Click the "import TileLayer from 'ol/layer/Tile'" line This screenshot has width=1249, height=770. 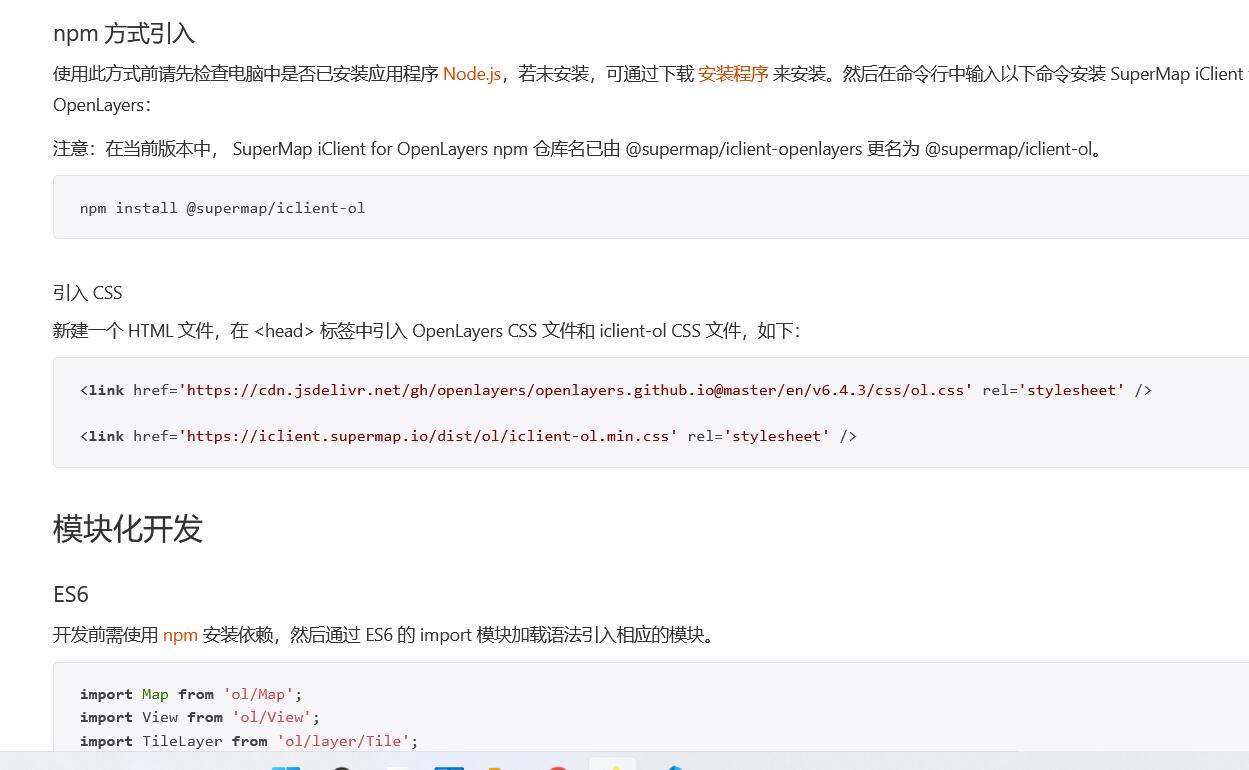pyautogui.click(x=249, y=741)
